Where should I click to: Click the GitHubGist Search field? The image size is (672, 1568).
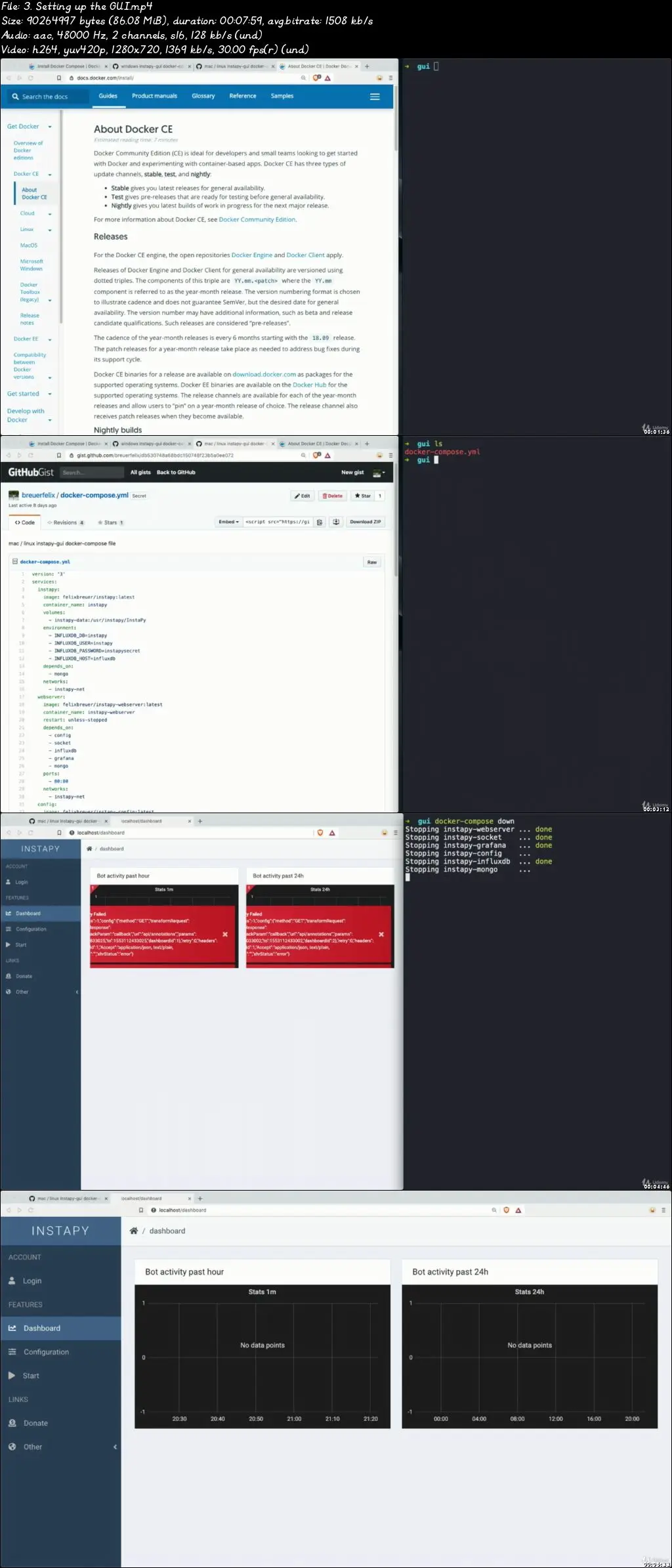[x=92, y=473]
